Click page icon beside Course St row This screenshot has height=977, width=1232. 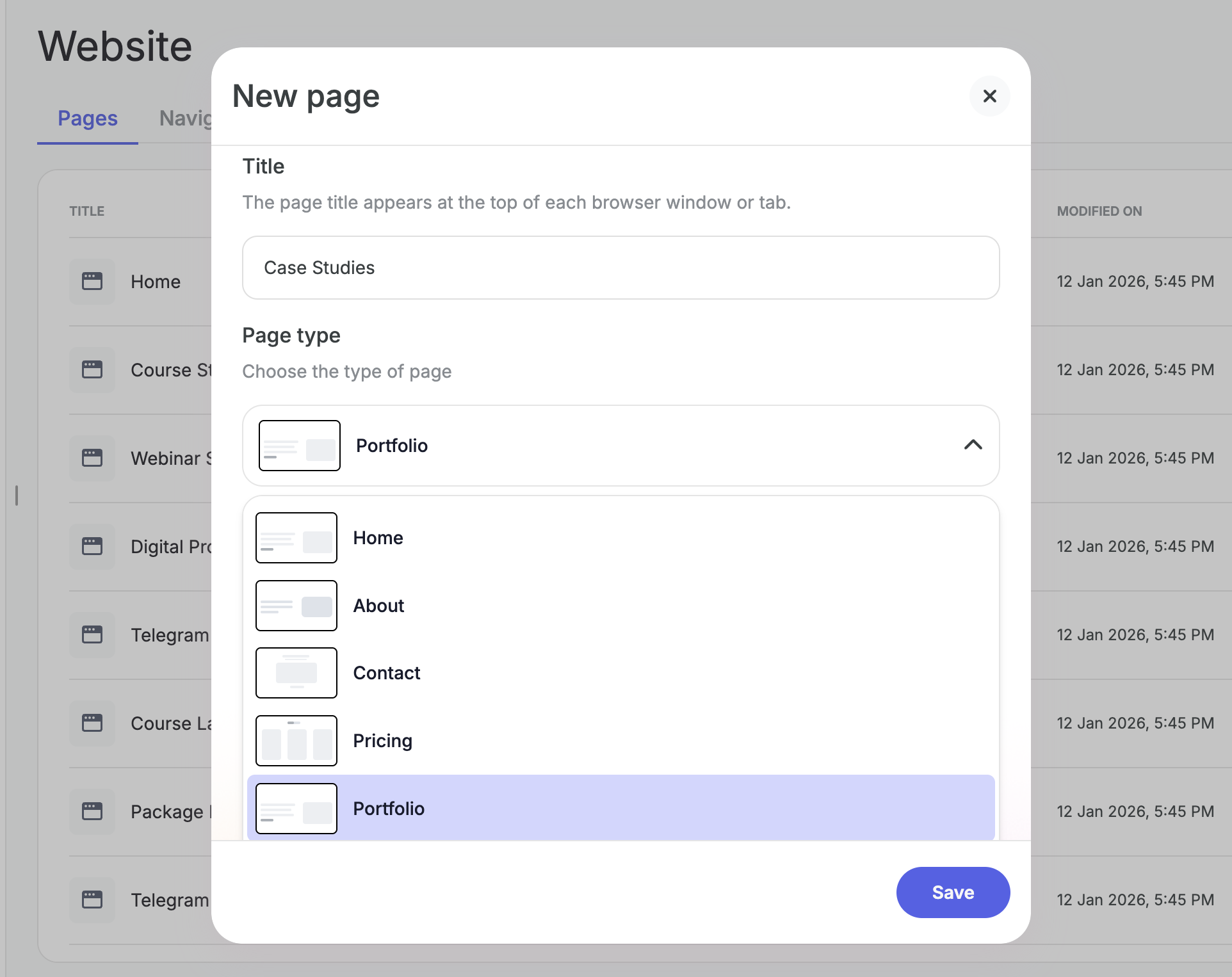tap(92, 369)
